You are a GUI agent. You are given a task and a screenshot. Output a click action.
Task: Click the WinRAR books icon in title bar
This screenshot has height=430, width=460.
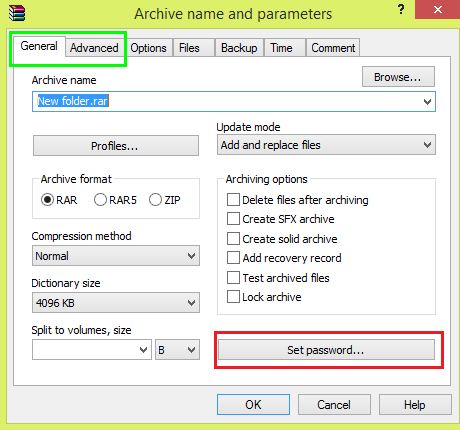click(x=17, y=13)
